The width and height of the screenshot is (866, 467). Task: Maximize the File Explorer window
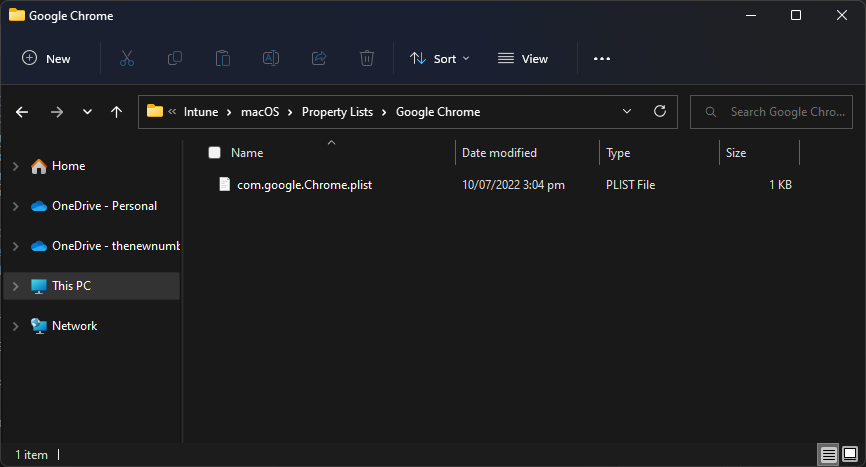(796, 15)
